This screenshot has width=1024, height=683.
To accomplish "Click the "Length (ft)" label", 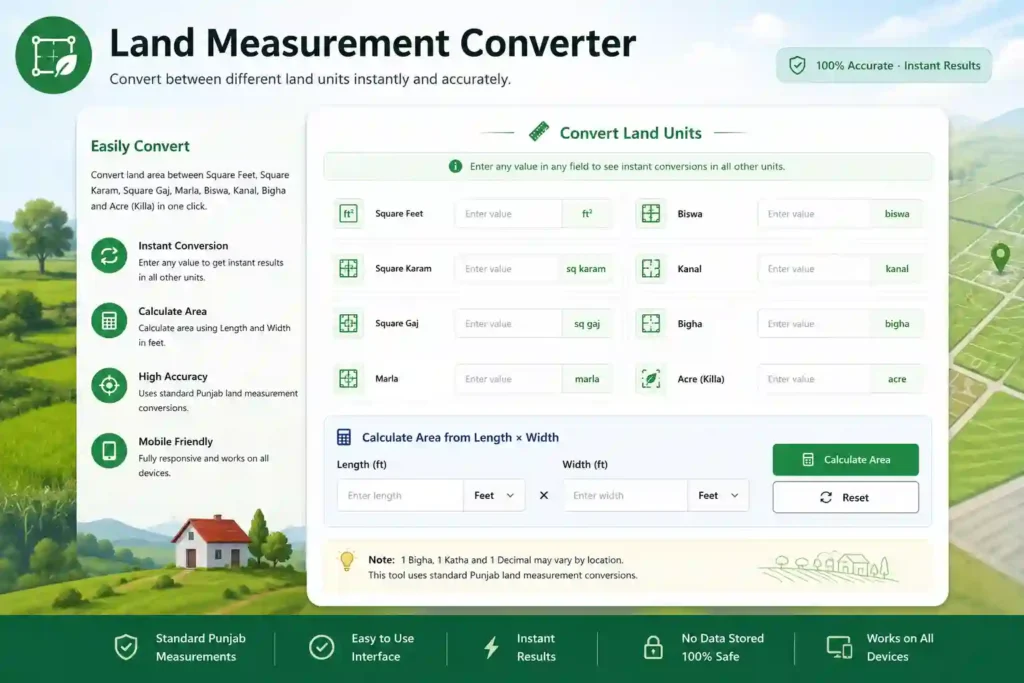I will point(361,464).
